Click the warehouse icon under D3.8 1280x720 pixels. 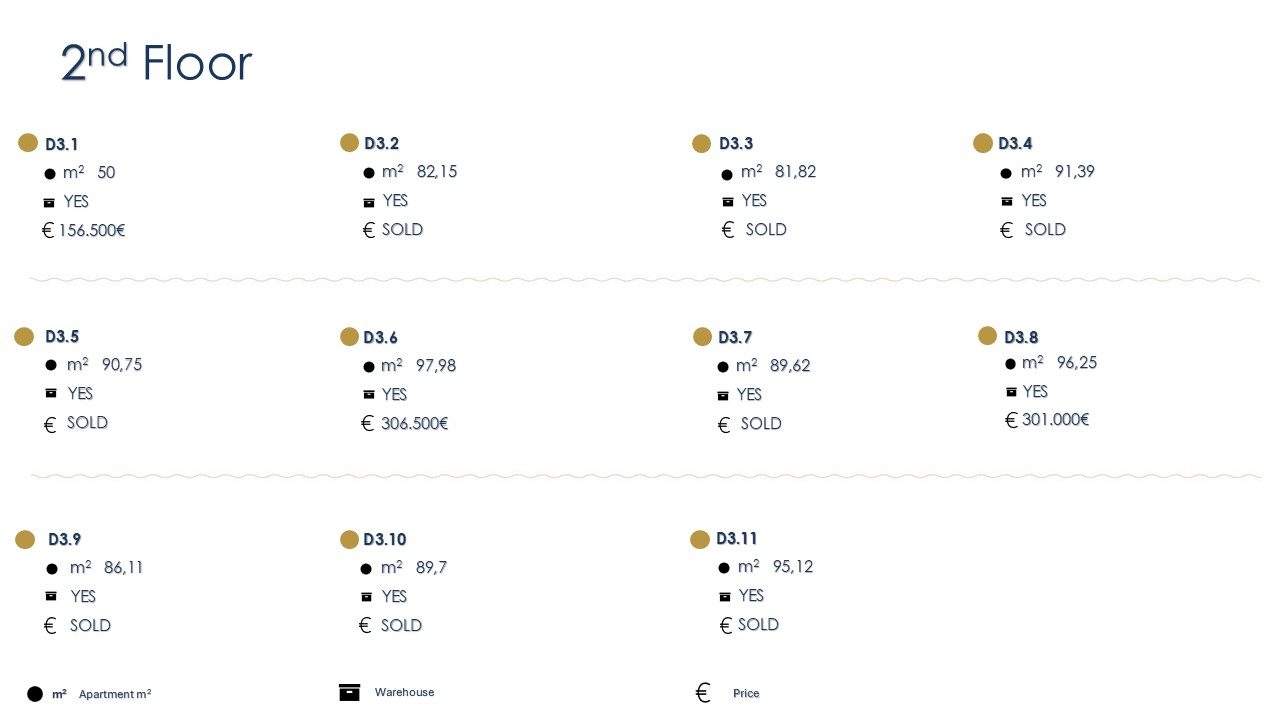pyautogui.click(x=1011, y=392)
